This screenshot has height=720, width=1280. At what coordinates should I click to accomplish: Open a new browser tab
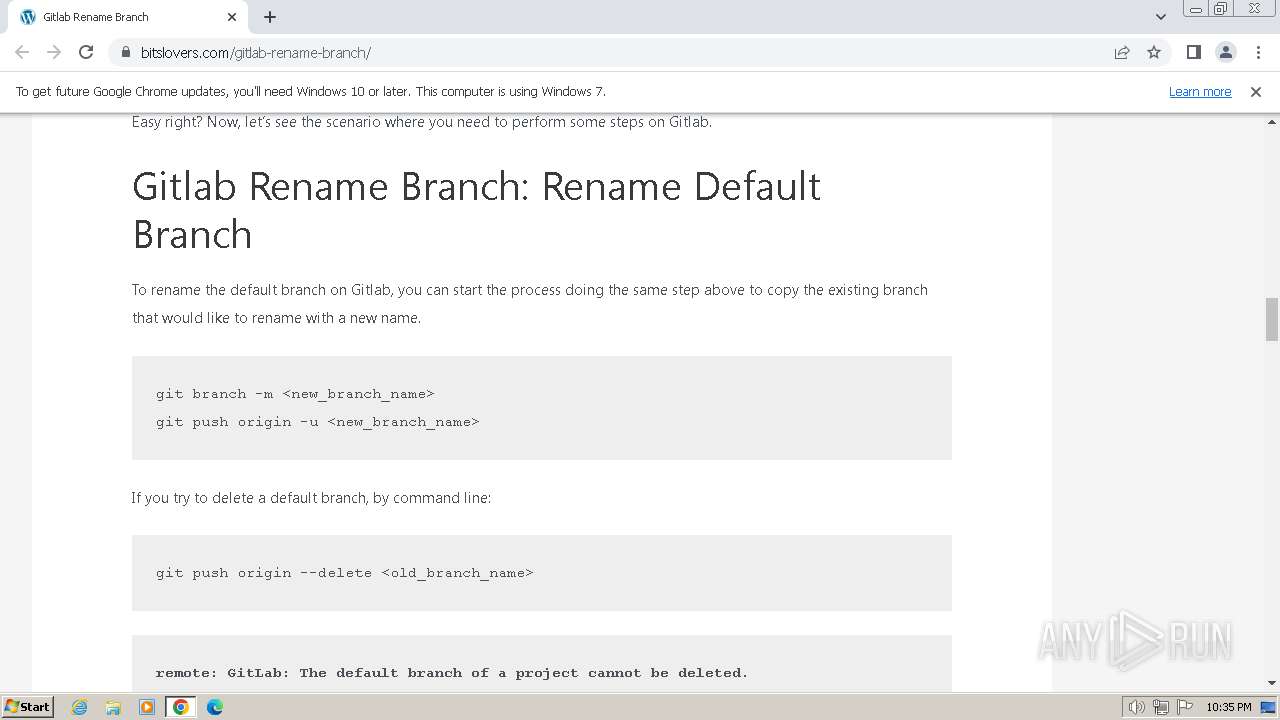tap(270, 17)
